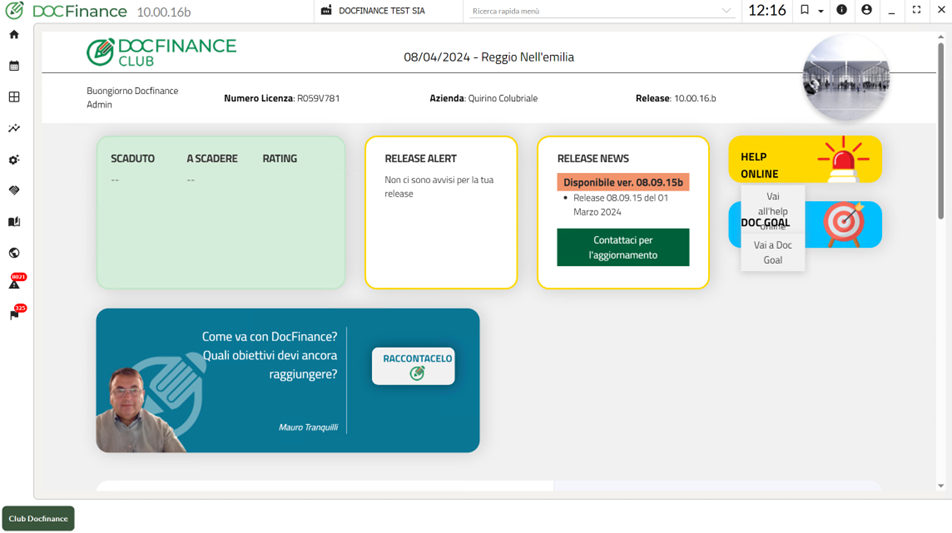952x533 pixels.
Task: Open the user account icon
Action: point(866,10)
